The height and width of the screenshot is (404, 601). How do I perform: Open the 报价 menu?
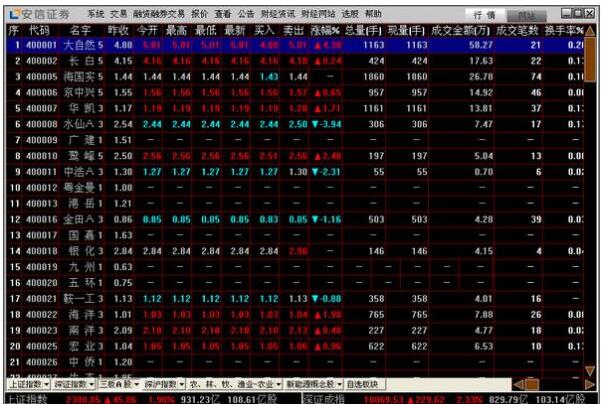199,14
